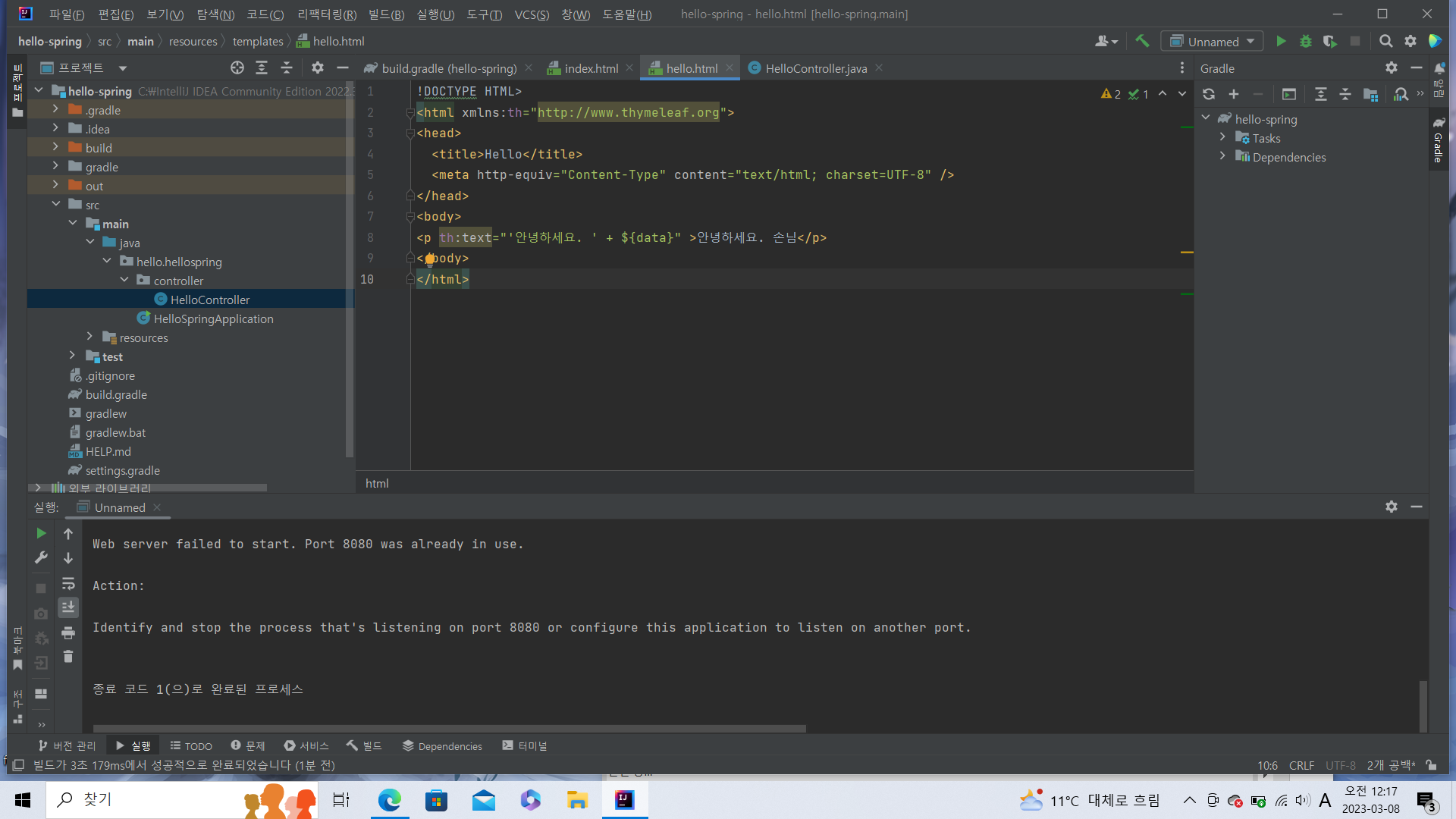This screenshot has height=819, width=1456.
Task: Click the Windows Start button
Action: point(23,800)
